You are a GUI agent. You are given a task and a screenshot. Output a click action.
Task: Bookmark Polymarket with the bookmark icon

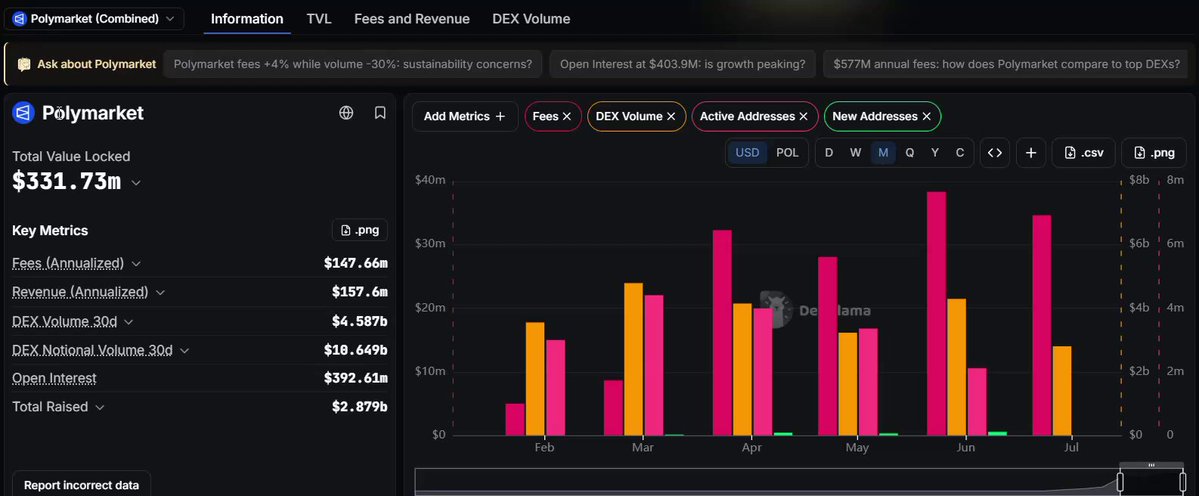[380, 113]
